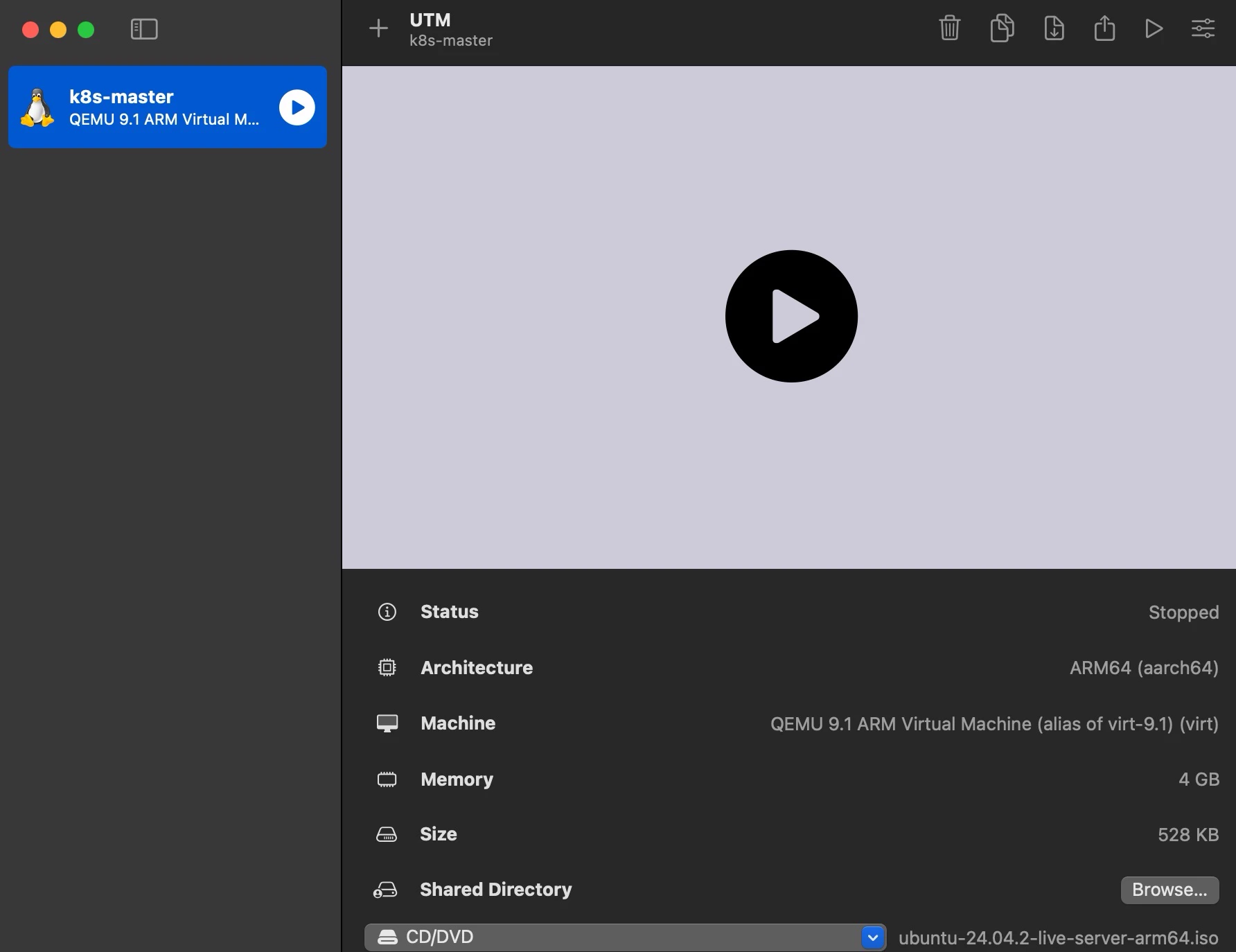Minimize the UTM window with yellow button
Screen dimensions: 1236x952
tap(58, 30)
